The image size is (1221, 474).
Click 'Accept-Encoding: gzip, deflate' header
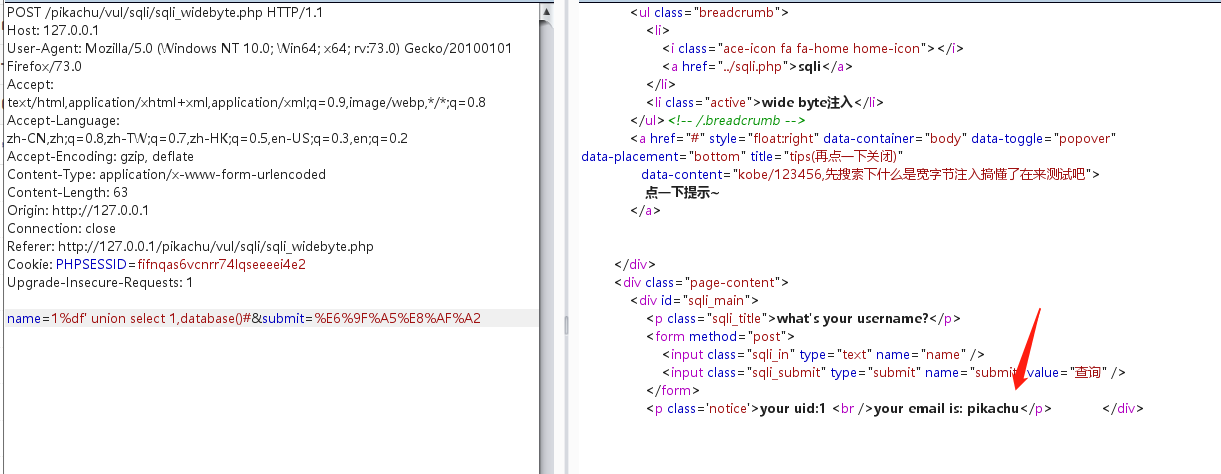click(x=100, y=157)
